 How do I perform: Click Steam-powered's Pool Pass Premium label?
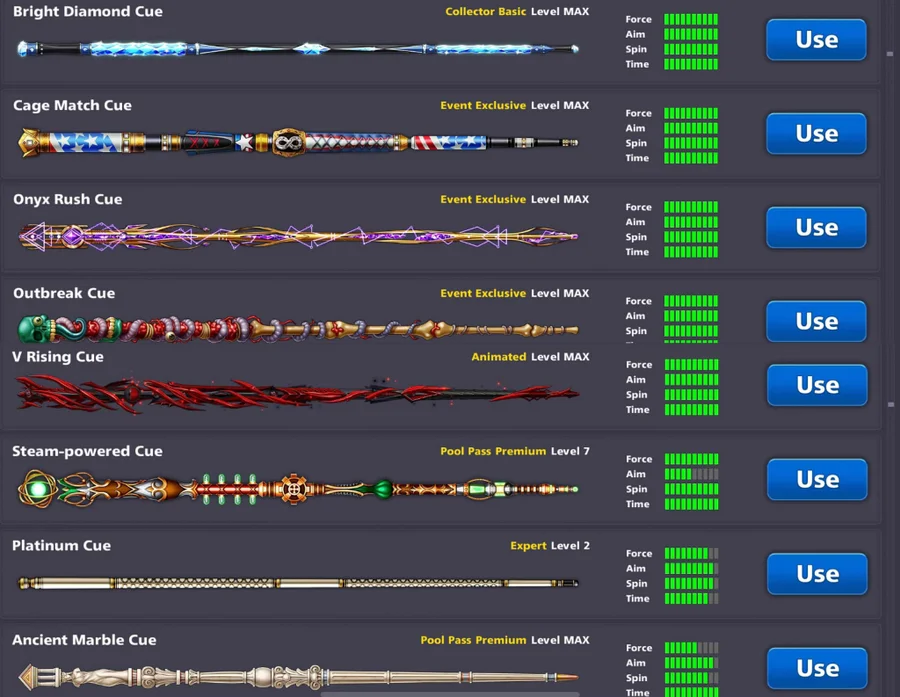[x=493, y=451]
